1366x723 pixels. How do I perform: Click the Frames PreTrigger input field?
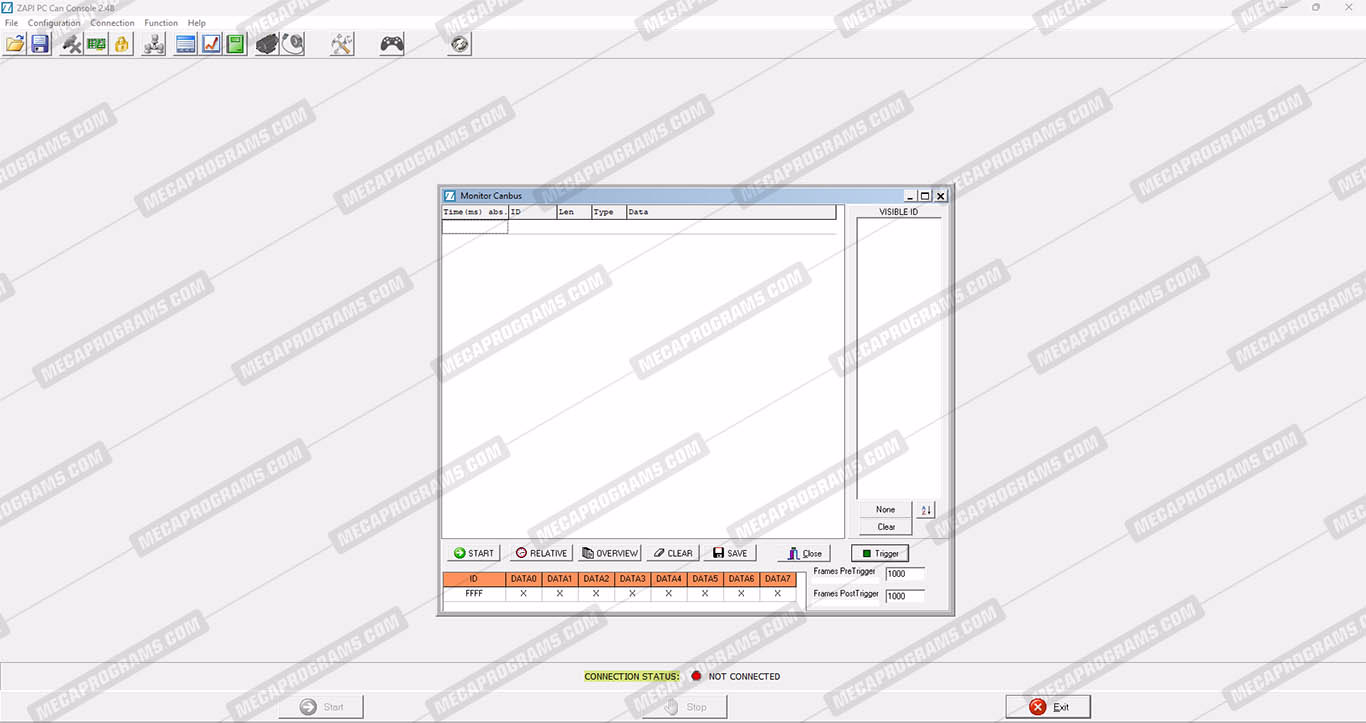(x=904, y=574)
